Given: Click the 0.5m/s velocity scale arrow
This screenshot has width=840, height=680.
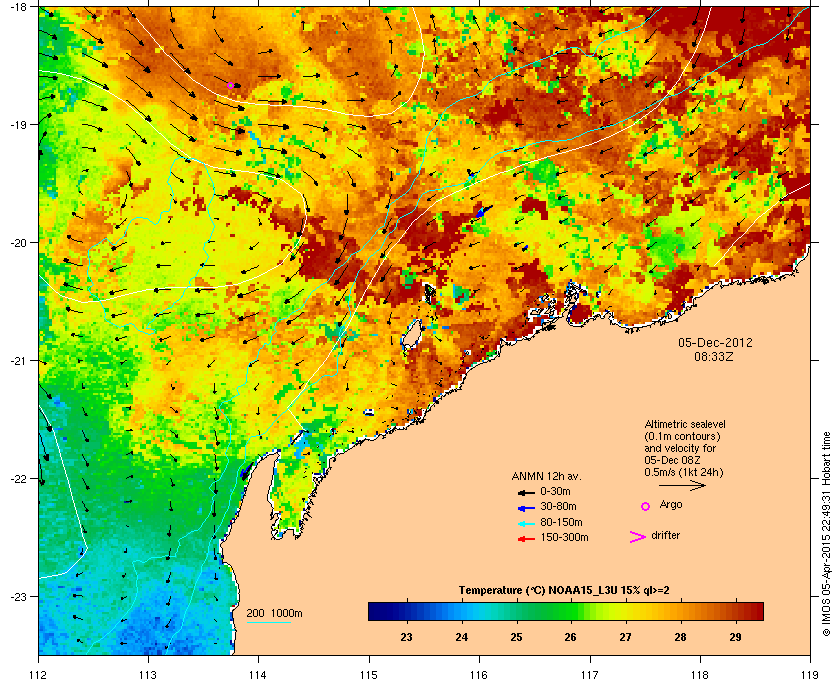Looking at the screenshot, I should pyautogui.click(x=682, y=485).
